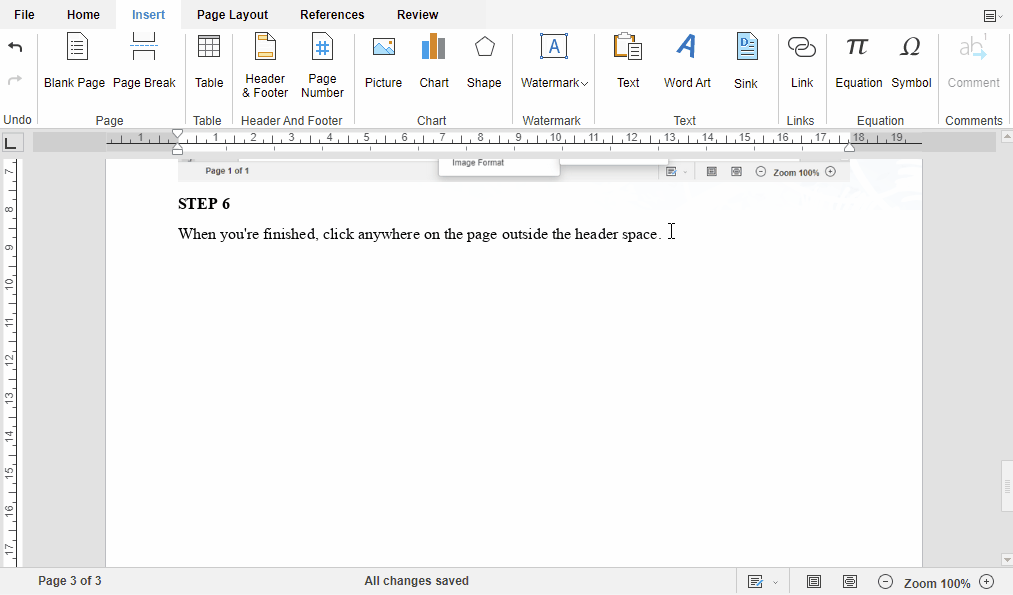This screenshot has width=1013, height=595.
Task: Open Header & Footer tool
Action: click(x=265, y=66)
